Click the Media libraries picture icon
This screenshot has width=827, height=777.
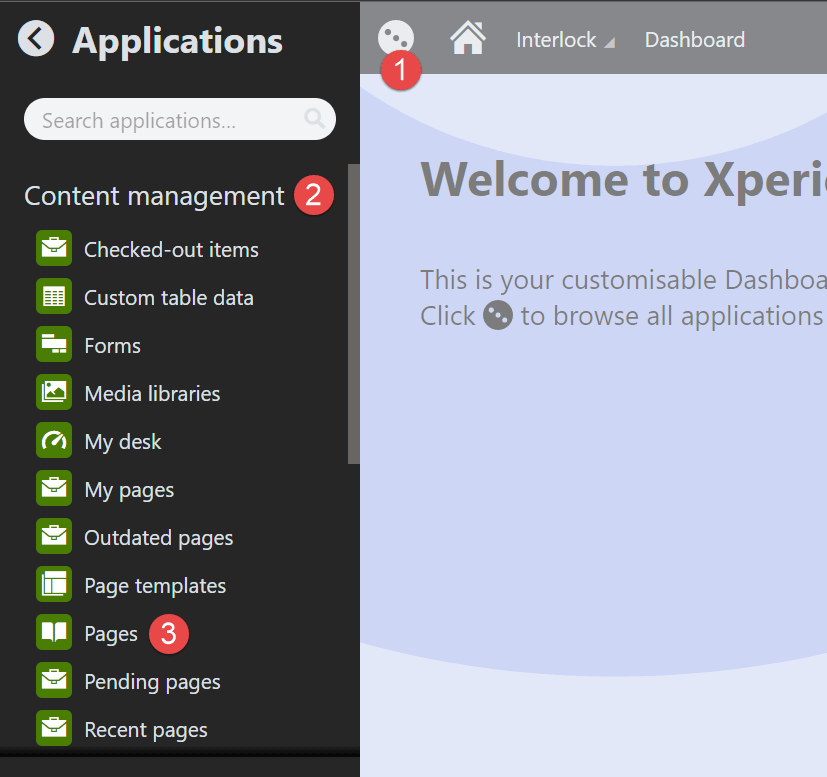click(54, 392)
